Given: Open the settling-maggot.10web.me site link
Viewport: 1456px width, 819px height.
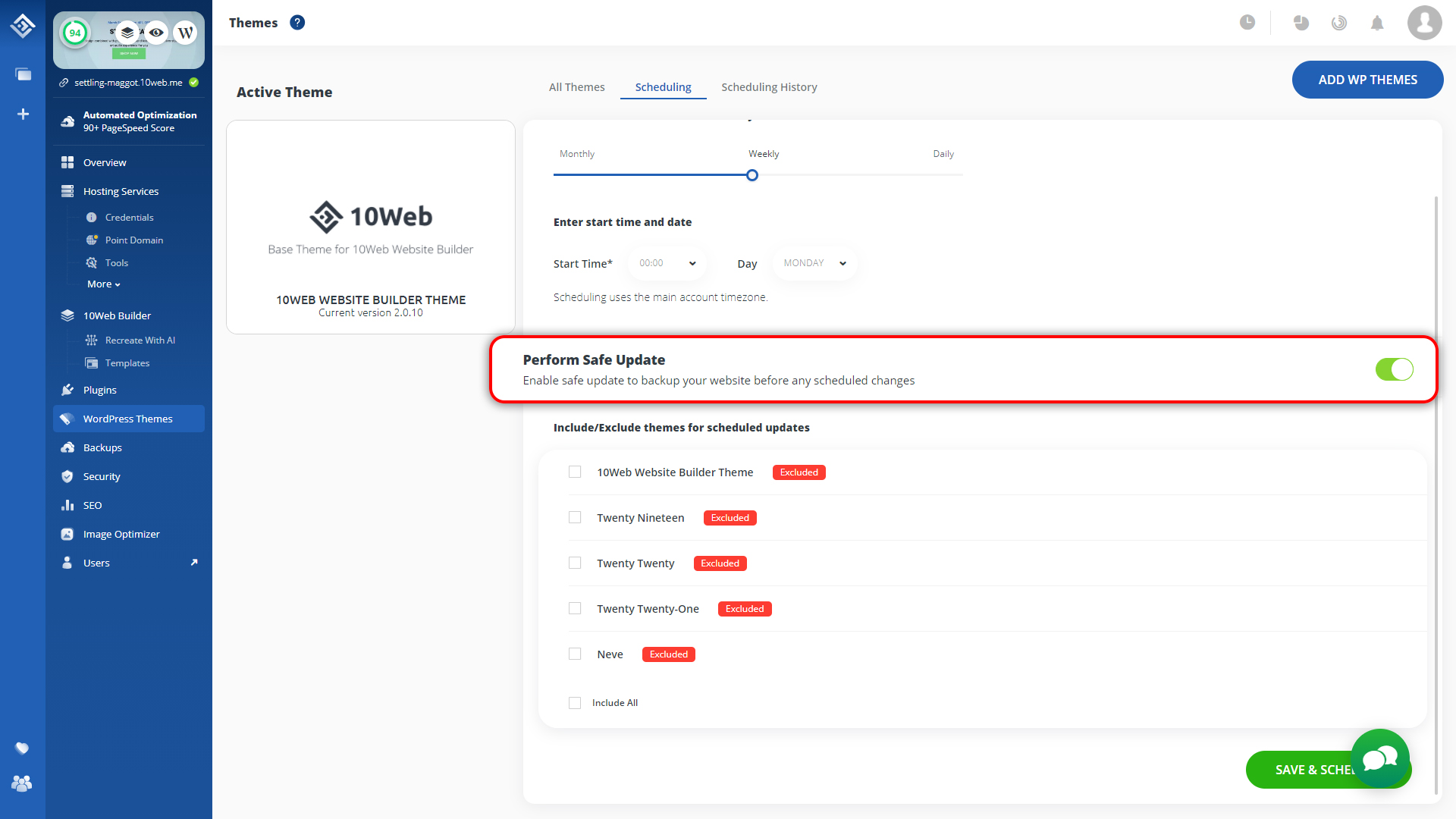Looking at the screenshot, I should click(128, 83).
